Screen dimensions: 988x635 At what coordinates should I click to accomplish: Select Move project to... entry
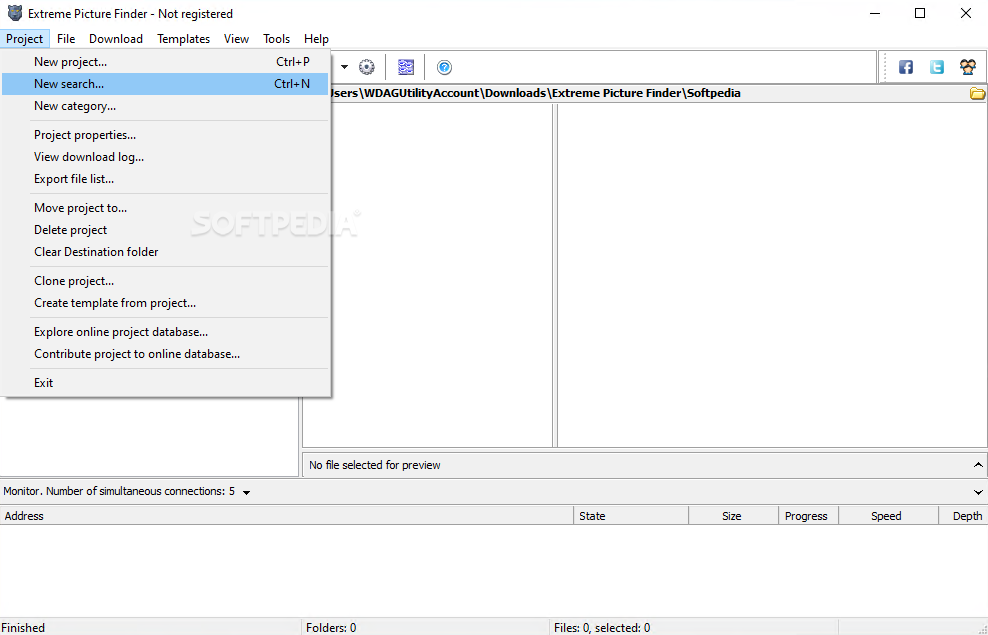(165, 208)
